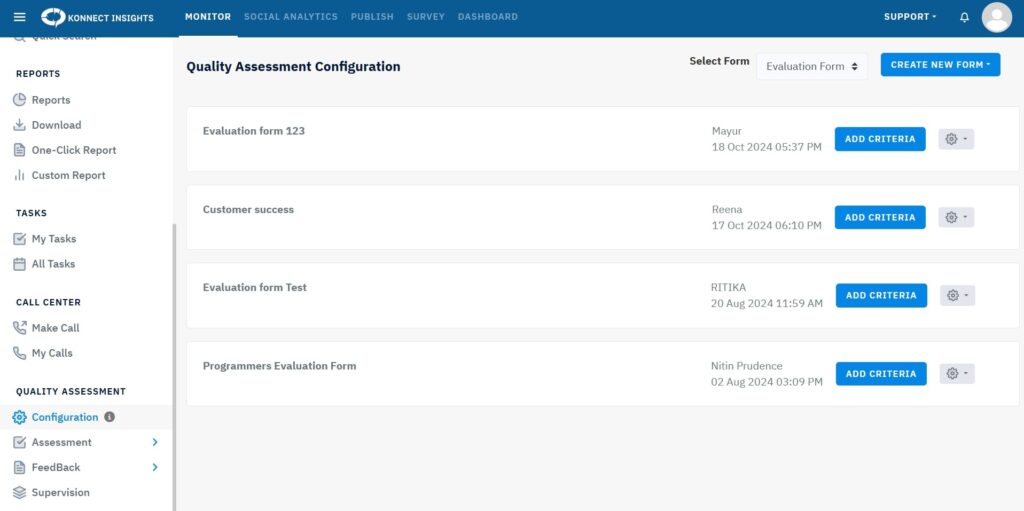This screenshot has height=511, width=1024.
Task: Open the Select Form dropdown
Action: click(812, 67)
